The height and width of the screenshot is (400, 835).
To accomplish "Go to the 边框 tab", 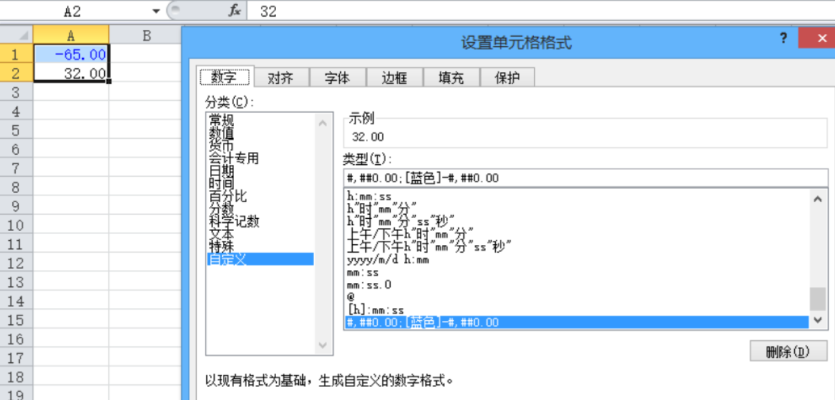I will (394, 78).
